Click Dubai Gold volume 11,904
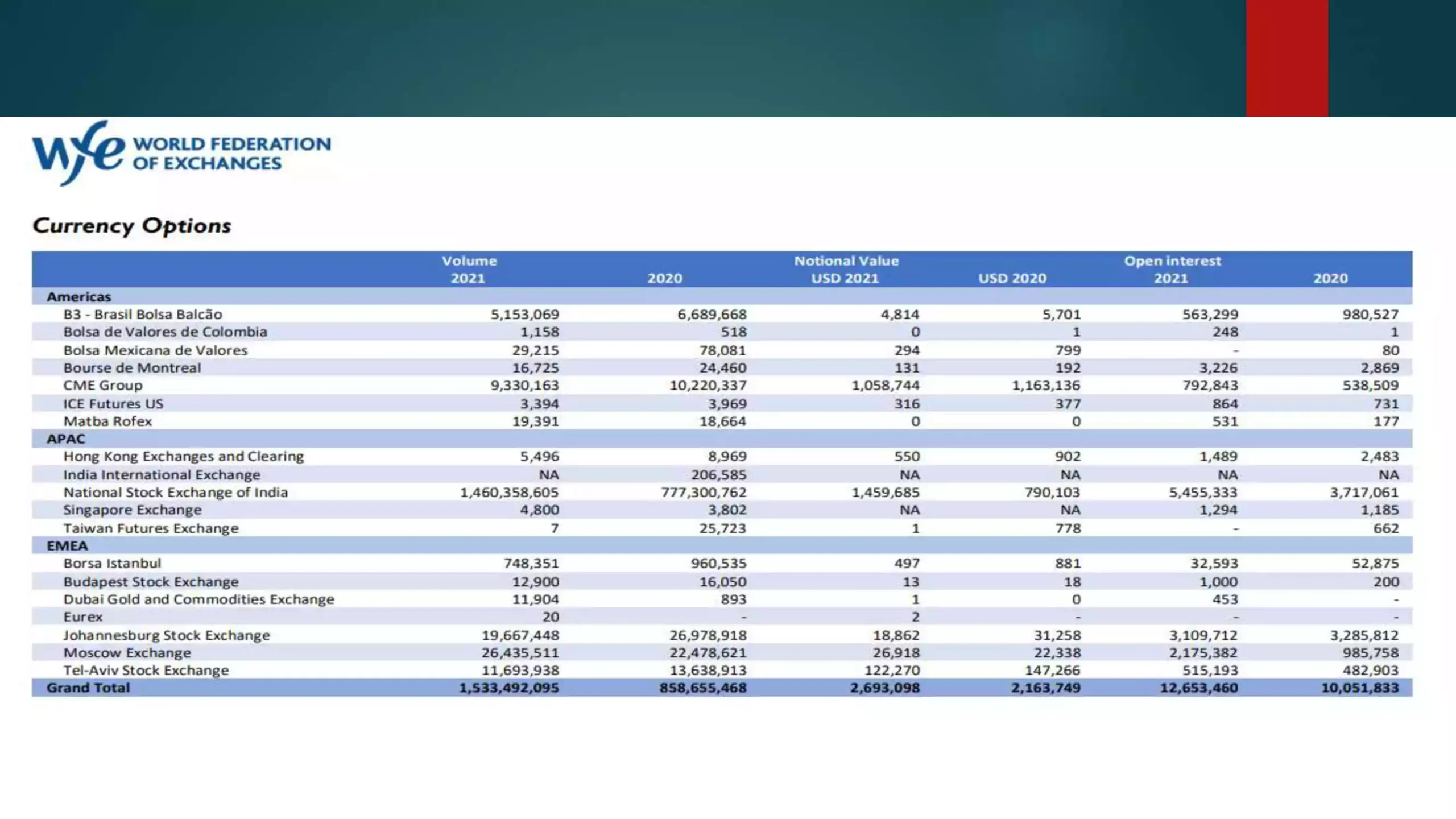The image size is (1456, 819). click(536, 599)
